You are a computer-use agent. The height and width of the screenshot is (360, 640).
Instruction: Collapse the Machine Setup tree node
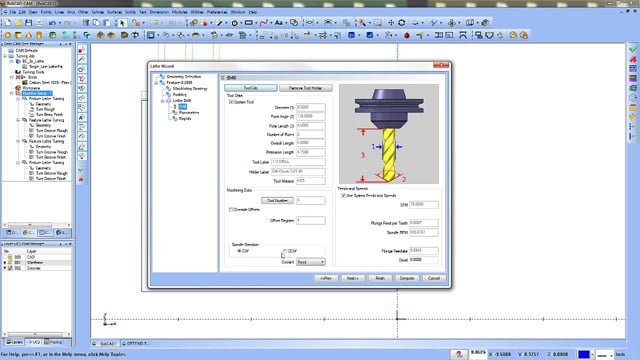pyautogui.click(x=11, y=93)
